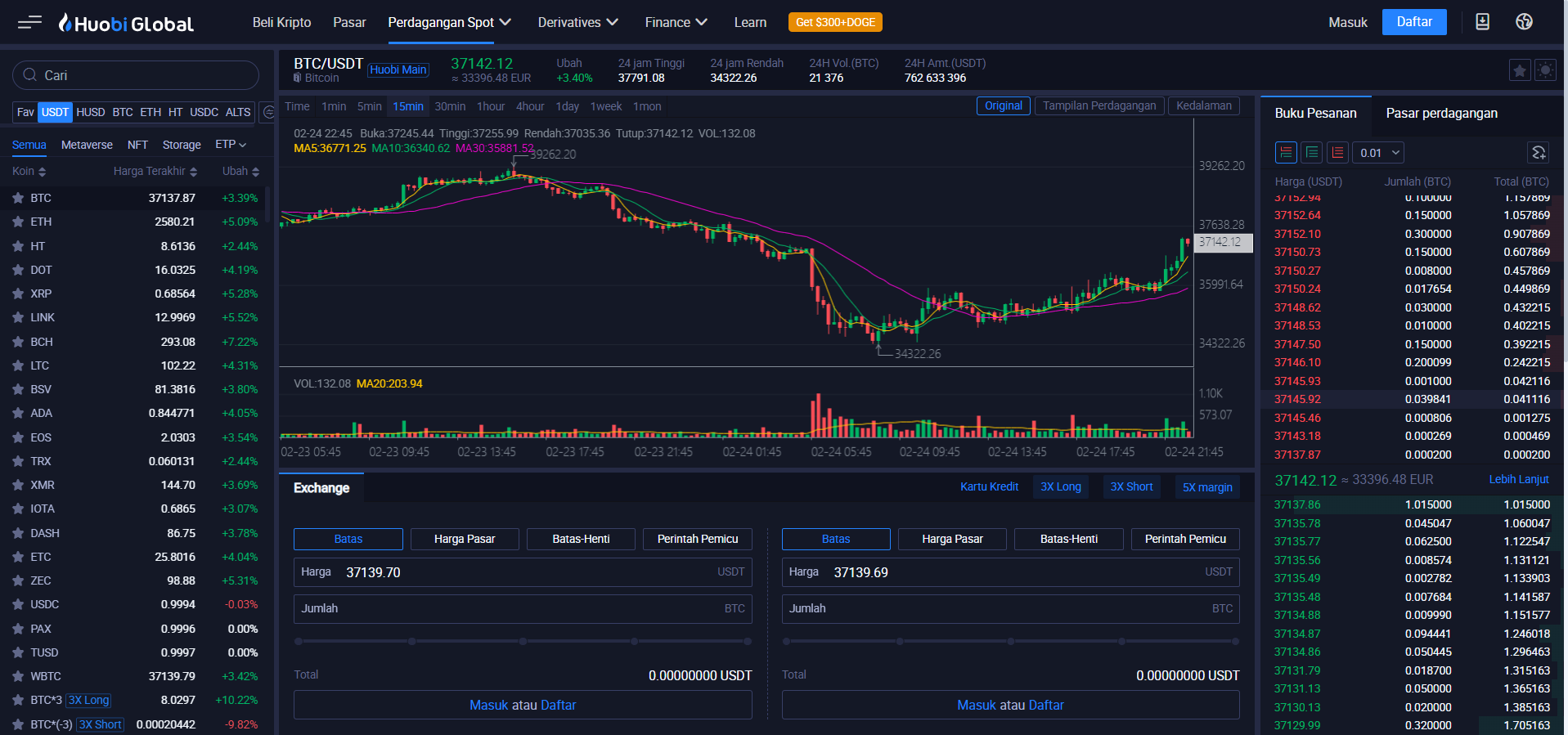The image size is (1568, 735).
Task: Select the 1hour chart interval
Action: (491, 106)
